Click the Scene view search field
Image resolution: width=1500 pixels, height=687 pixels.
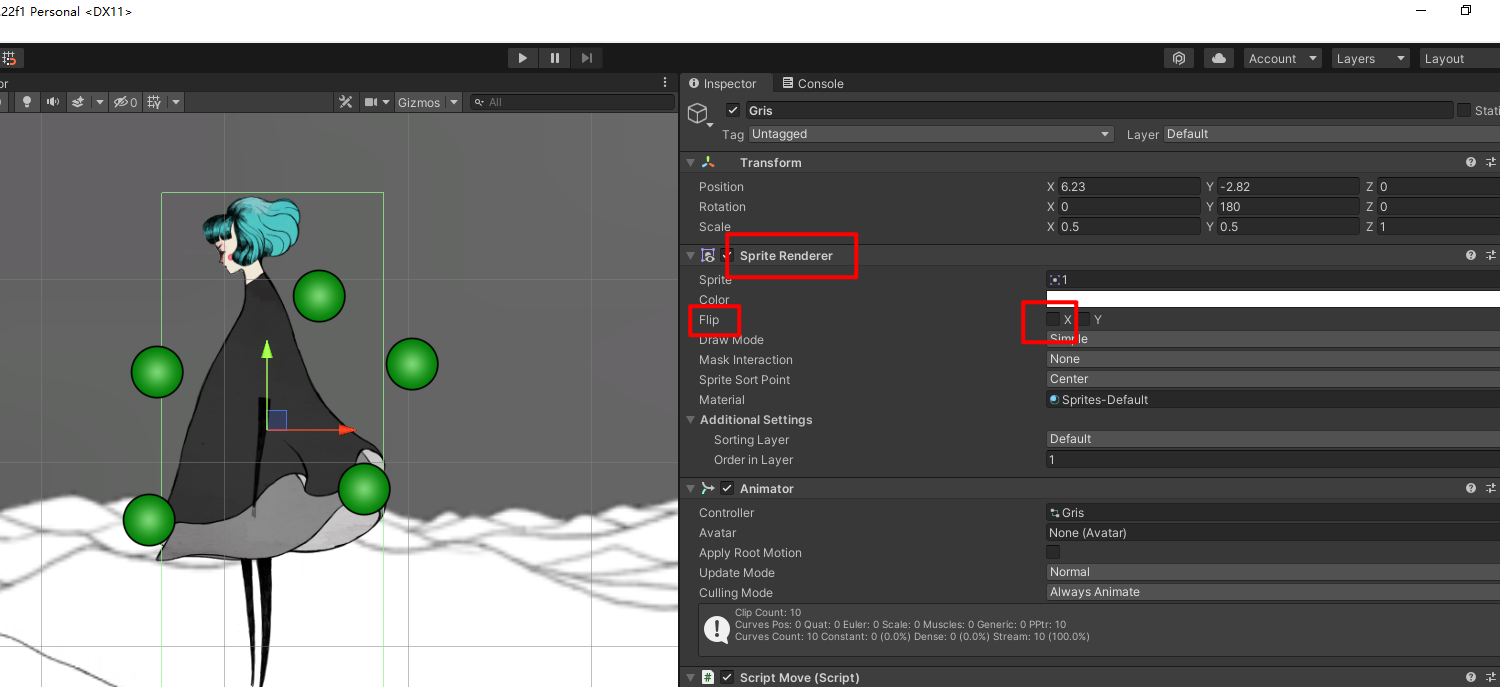click(x=573, y=102)
